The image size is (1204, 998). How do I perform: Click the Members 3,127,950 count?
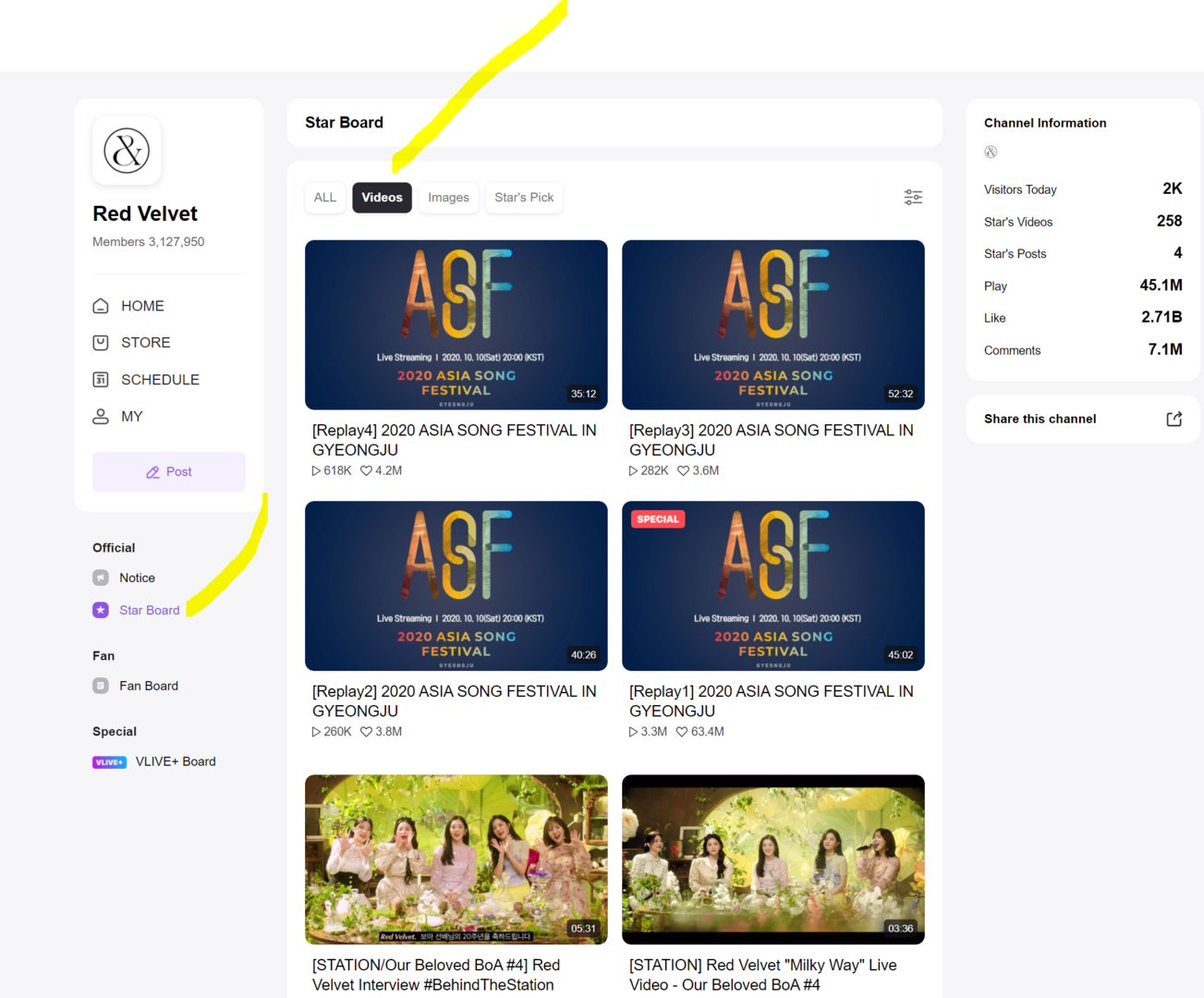149,242
